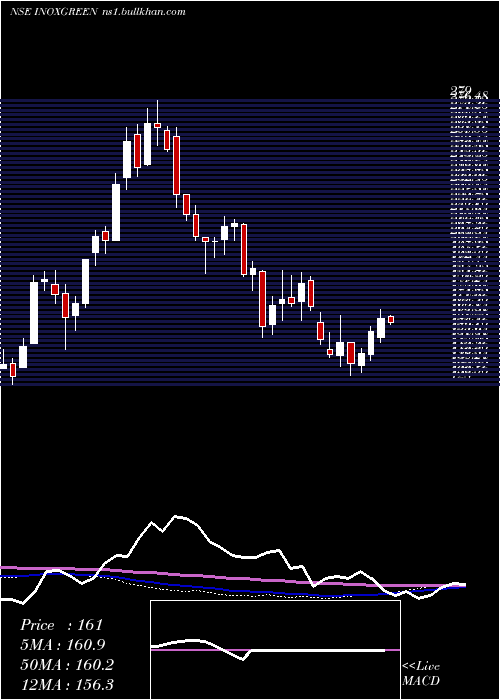
Task: Click the NSE INOXGREEN chart title text
Action: [x=53, y=12]
